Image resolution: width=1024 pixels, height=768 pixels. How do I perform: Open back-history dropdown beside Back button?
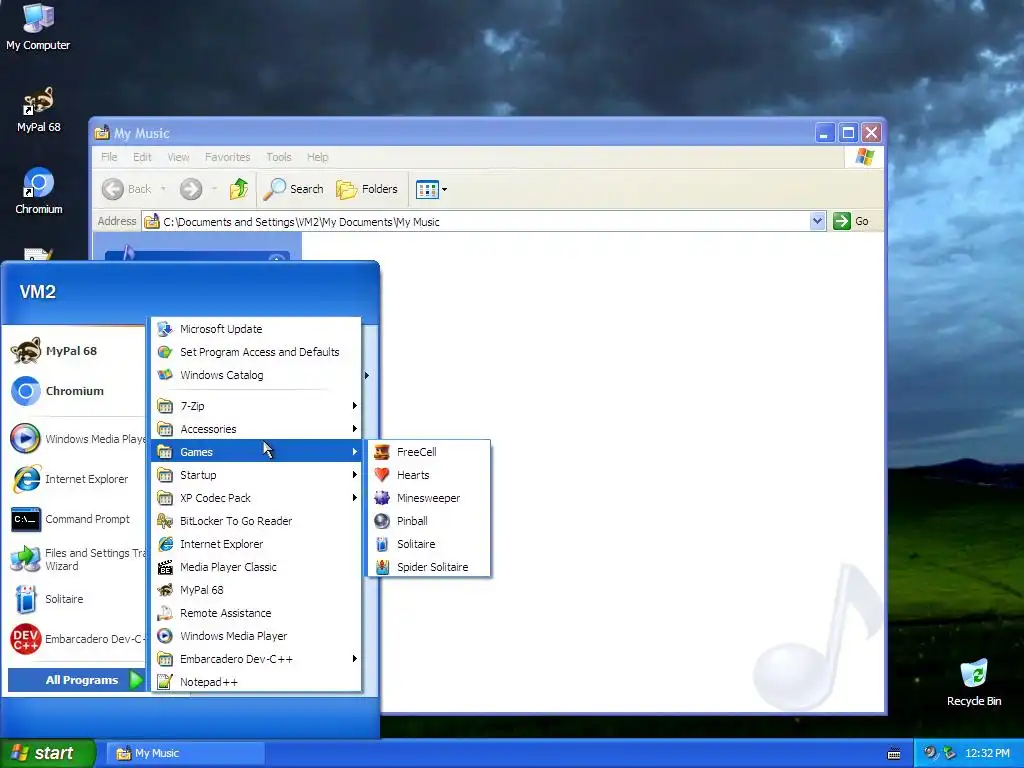click(x=163, y=189)
